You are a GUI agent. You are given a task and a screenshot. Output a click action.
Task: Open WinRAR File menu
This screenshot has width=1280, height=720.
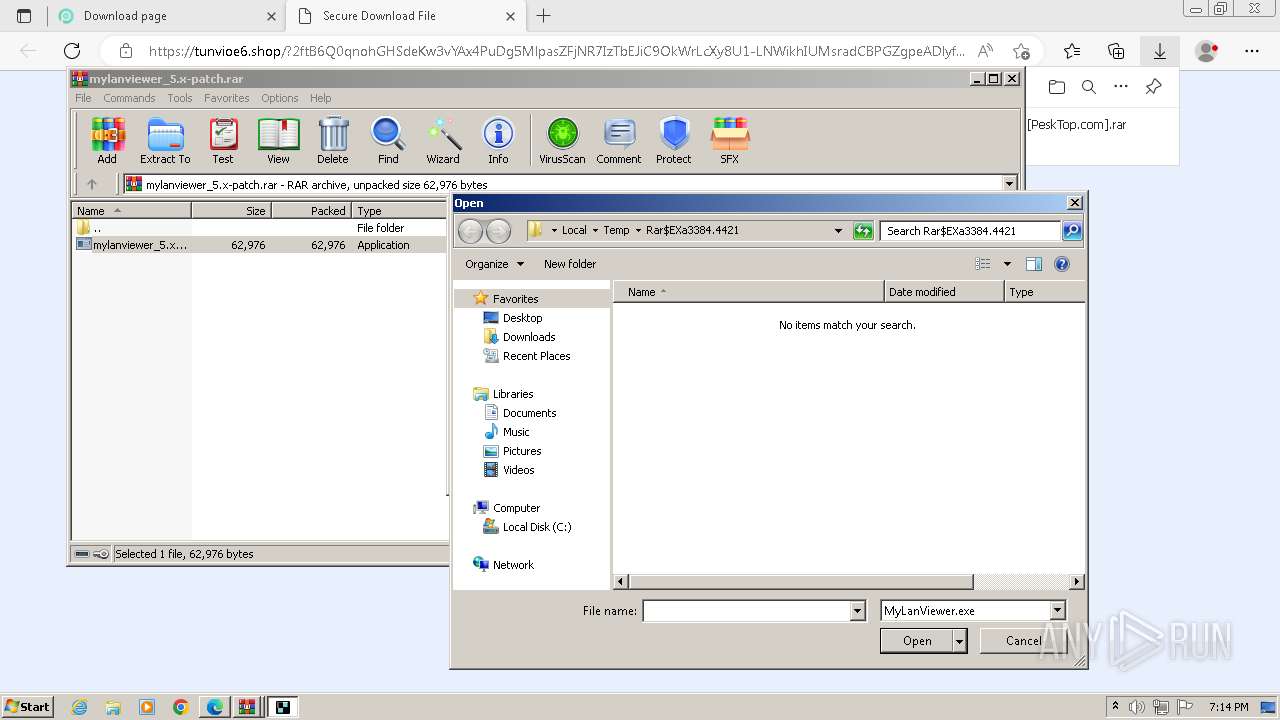tap(83, 98)
